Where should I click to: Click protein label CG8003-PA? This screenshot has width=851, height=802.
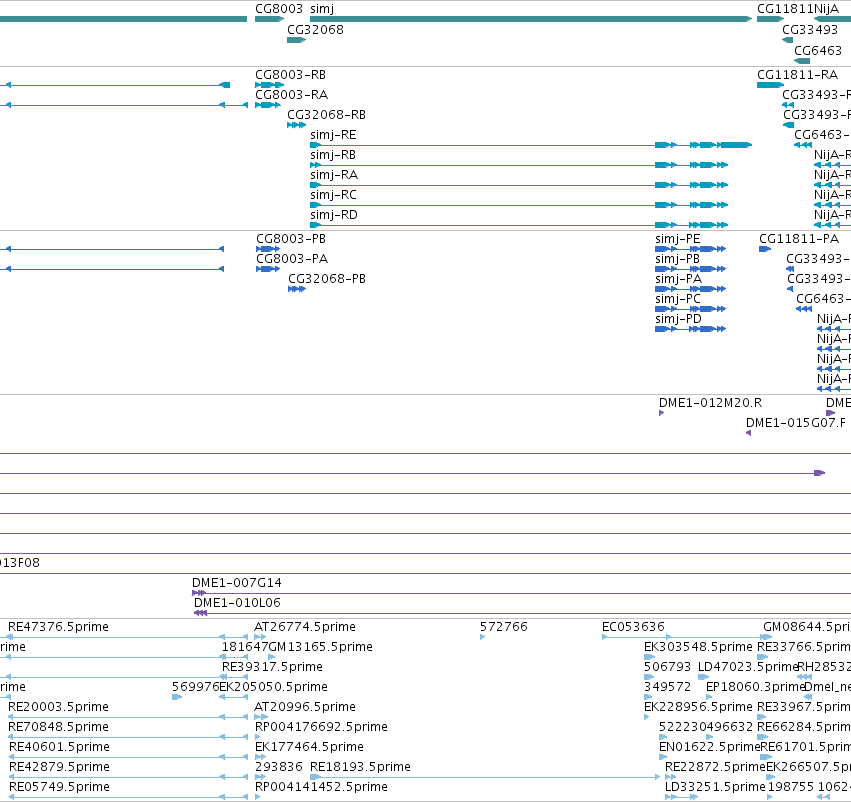[x=292, y=259]
